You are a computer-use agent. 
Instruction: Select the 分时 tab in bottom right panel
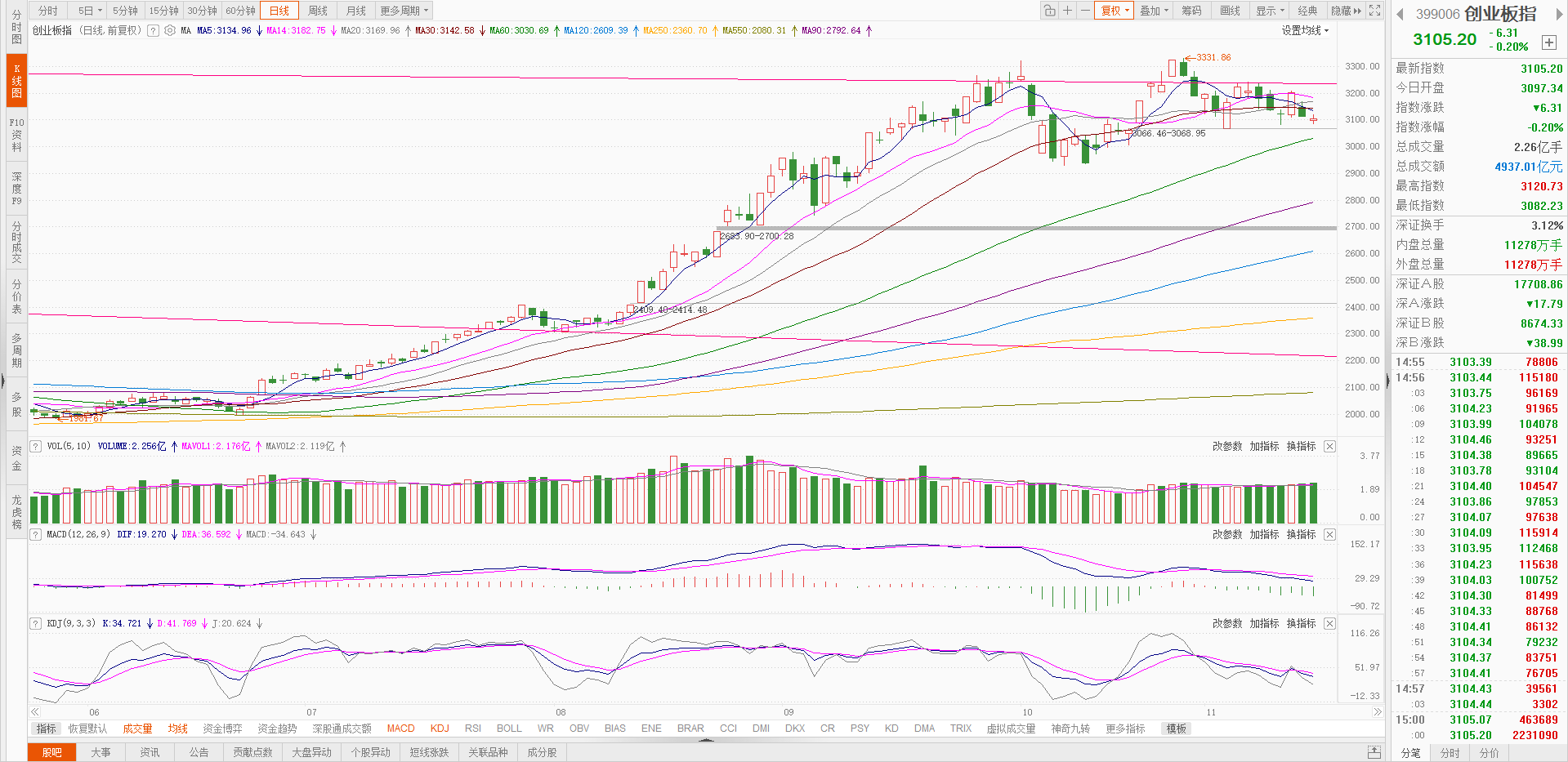pyautogui.click(x=1450, y=753)
